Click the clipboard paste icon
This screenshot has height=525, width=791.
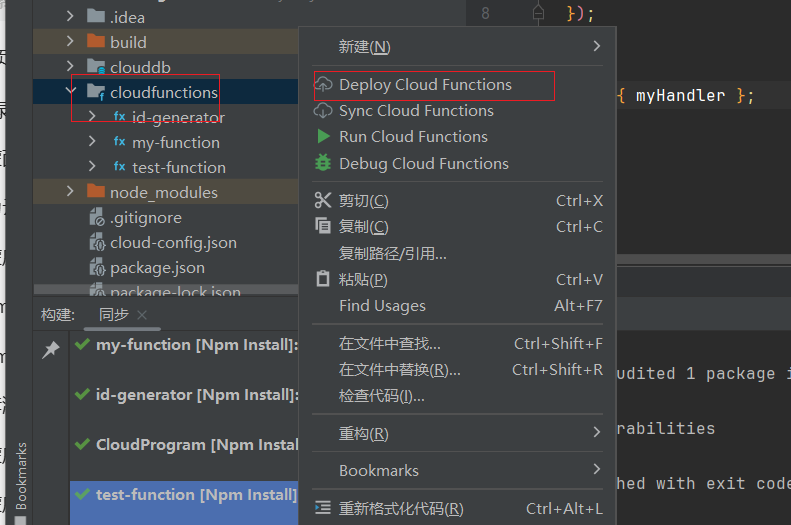tap(323, 278)
